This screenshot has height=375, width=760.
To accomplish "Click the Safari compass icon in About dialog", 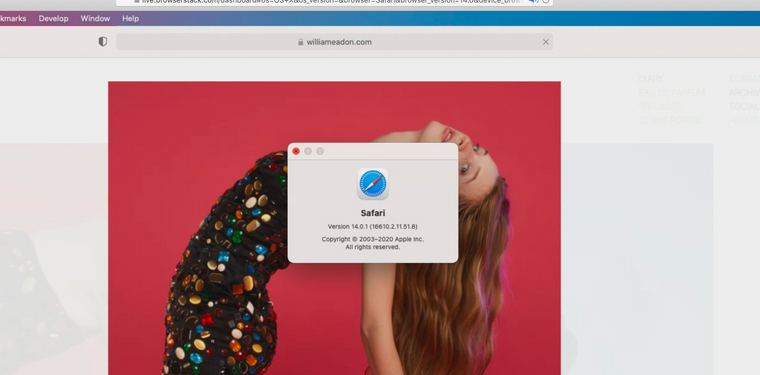I will (x=373, y=184).
